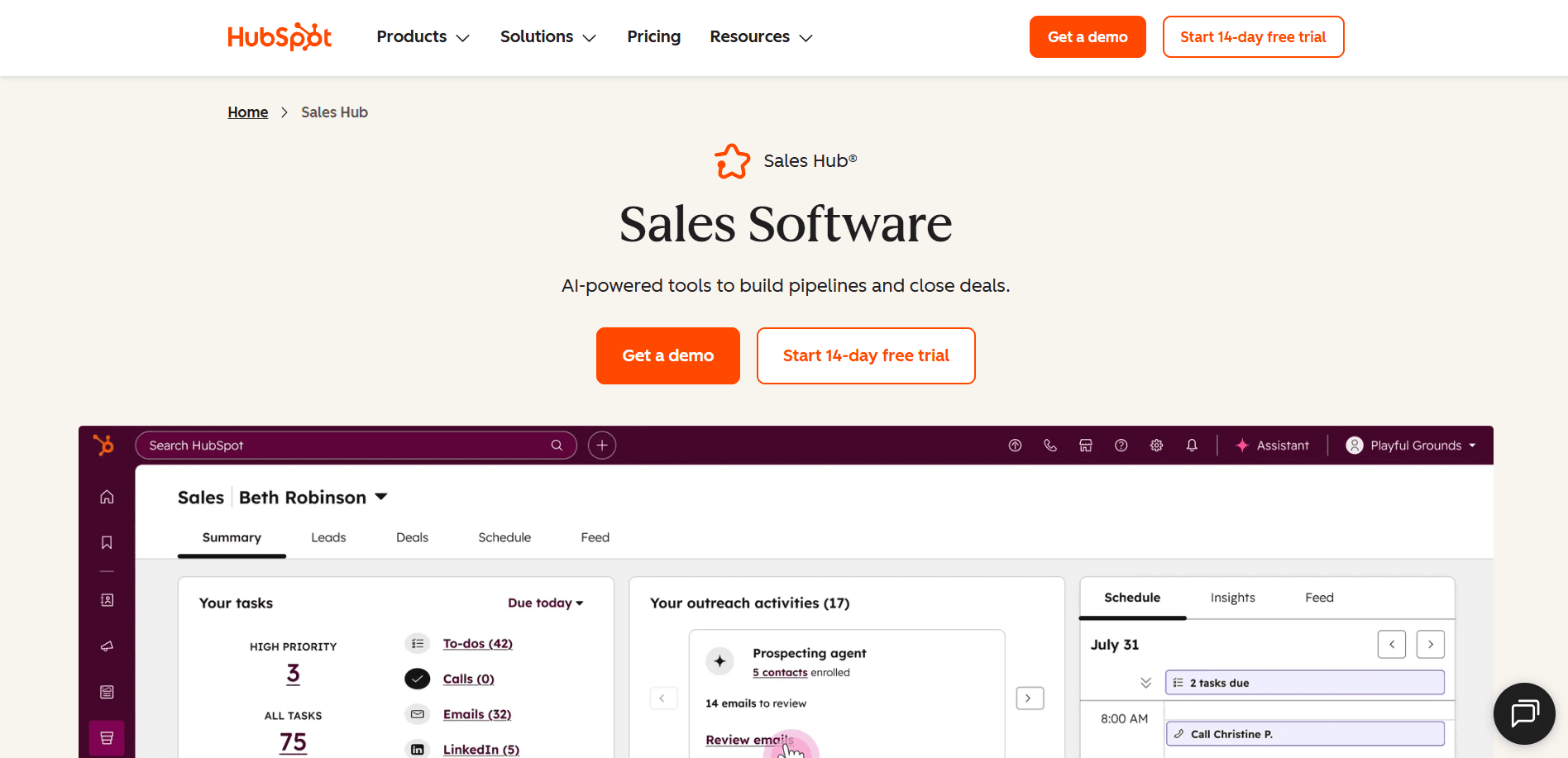Open the 2 tasks due entry
This screenshot has width=1568, height=758.
[1305, 683]
